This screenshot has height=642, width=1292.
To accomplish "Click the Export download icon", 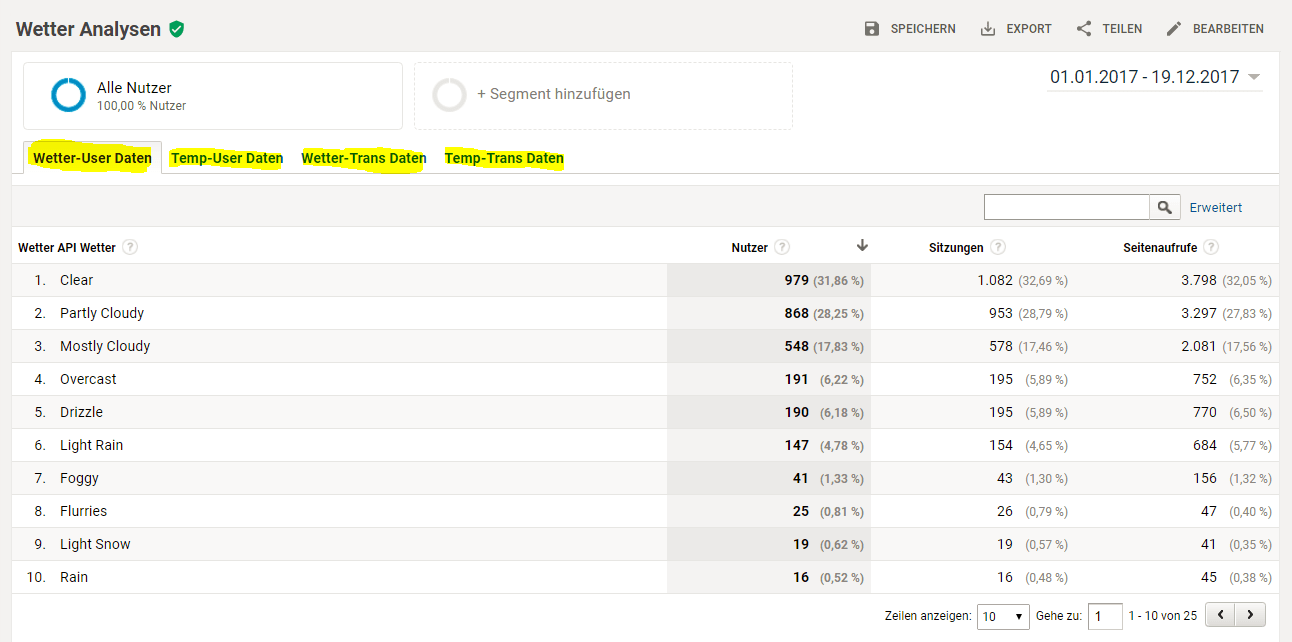I will click(988, 29).
